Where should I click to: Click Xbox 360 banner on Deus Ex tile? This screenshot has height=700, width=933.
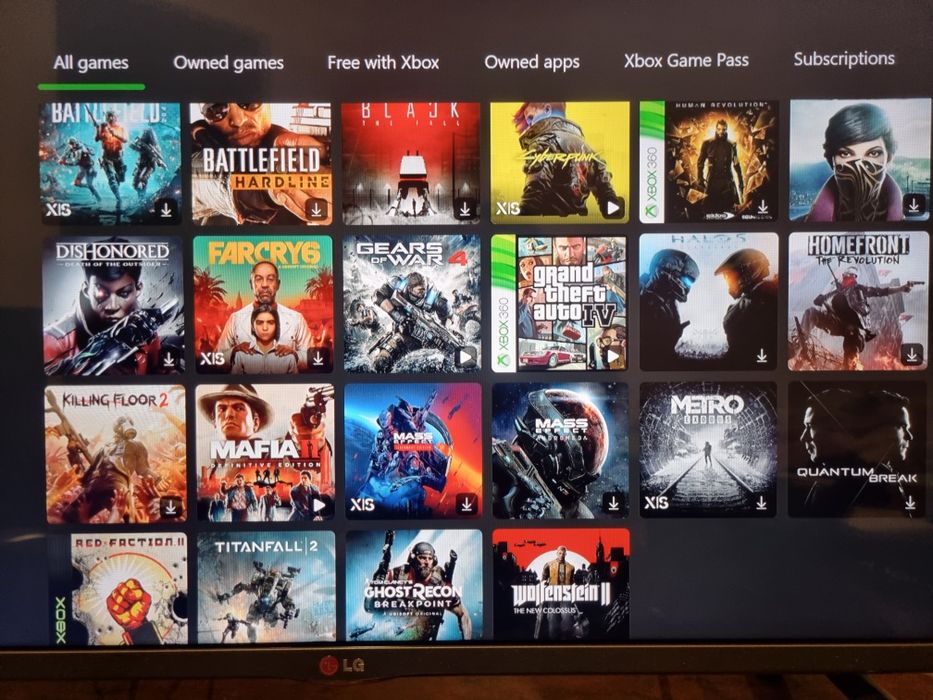point(652,162)
